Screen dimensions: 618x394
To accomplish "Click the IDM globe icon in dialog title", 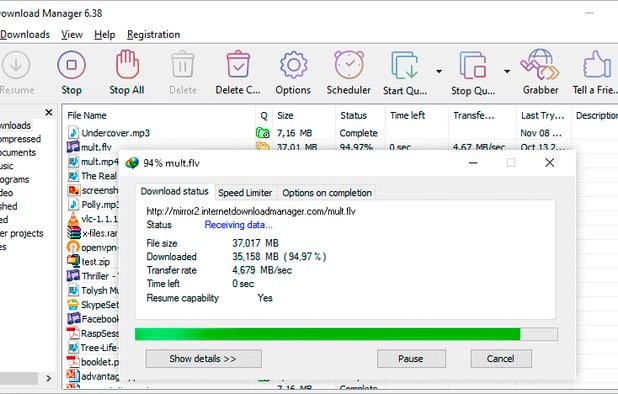I will click(x=132, y=163).
